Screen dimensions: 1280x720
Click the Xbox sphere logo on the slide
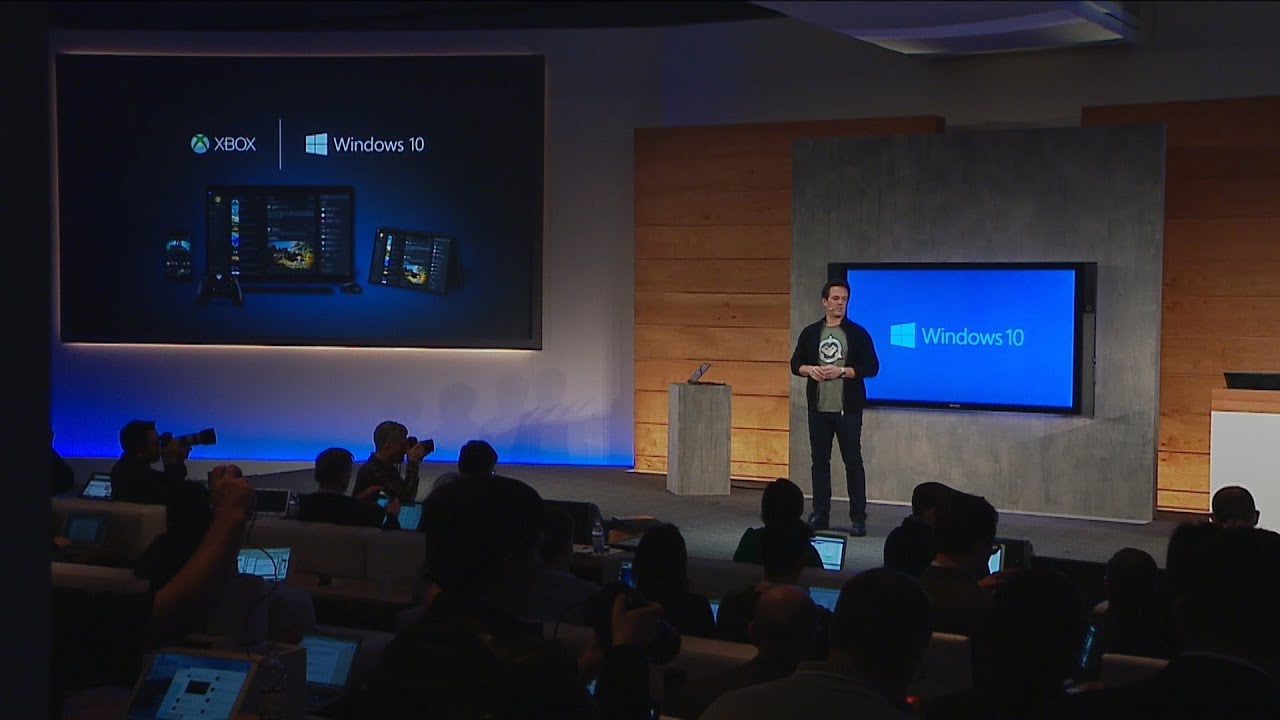click(200, 141)
